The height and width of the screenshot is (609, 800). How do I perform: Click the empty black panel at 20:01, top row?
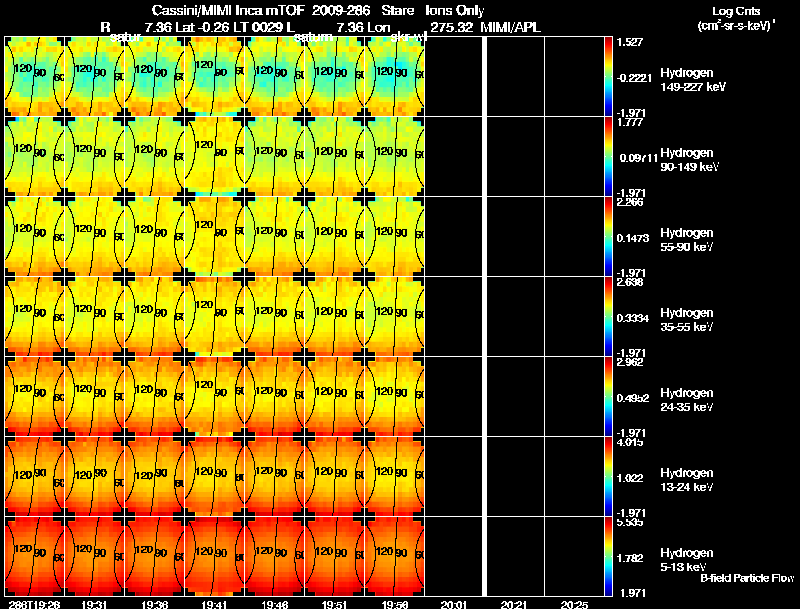point(455,76)
